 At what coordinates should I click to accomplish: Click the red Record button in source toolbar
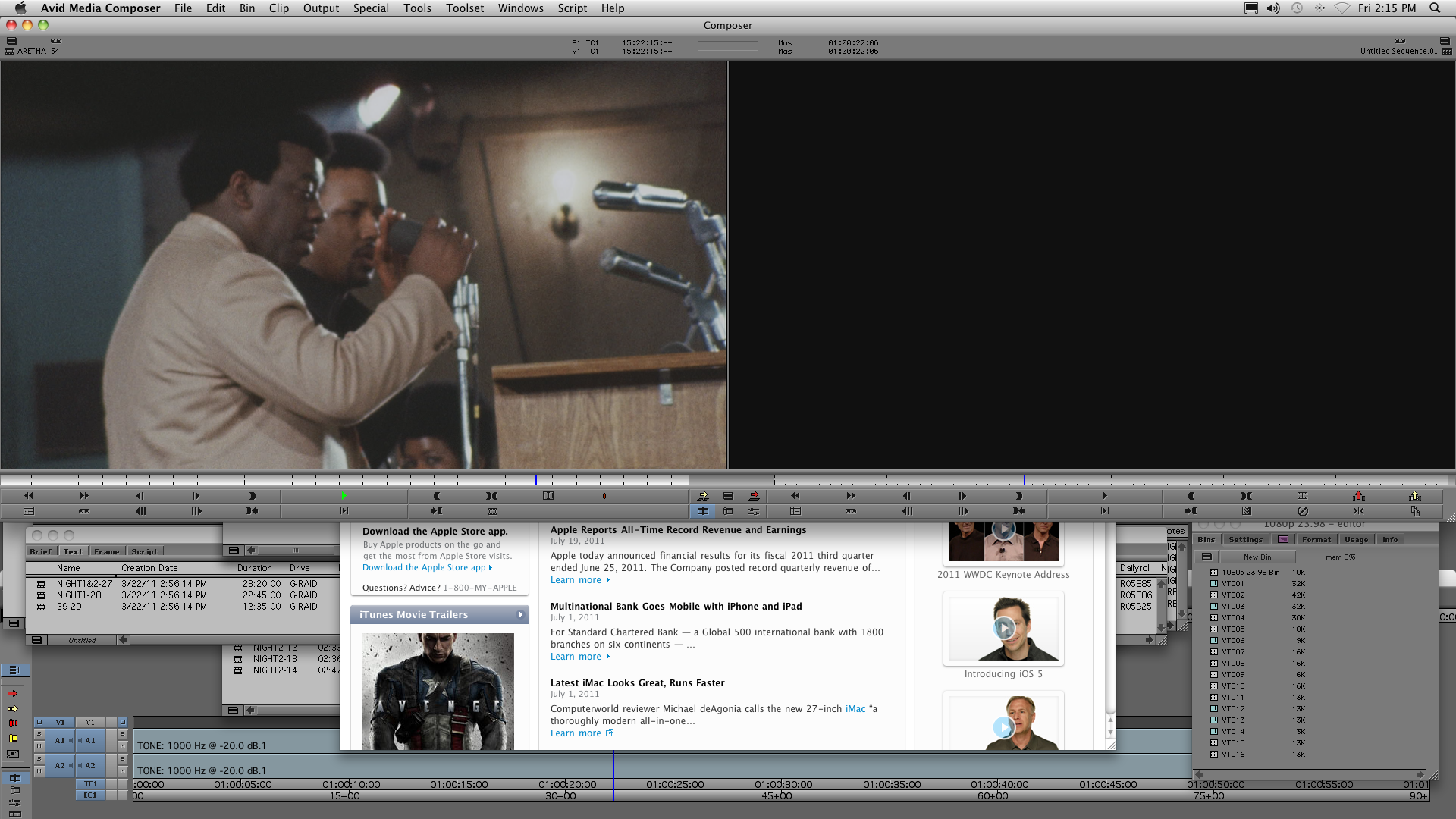pyautogui.click(x=604, y=496)
